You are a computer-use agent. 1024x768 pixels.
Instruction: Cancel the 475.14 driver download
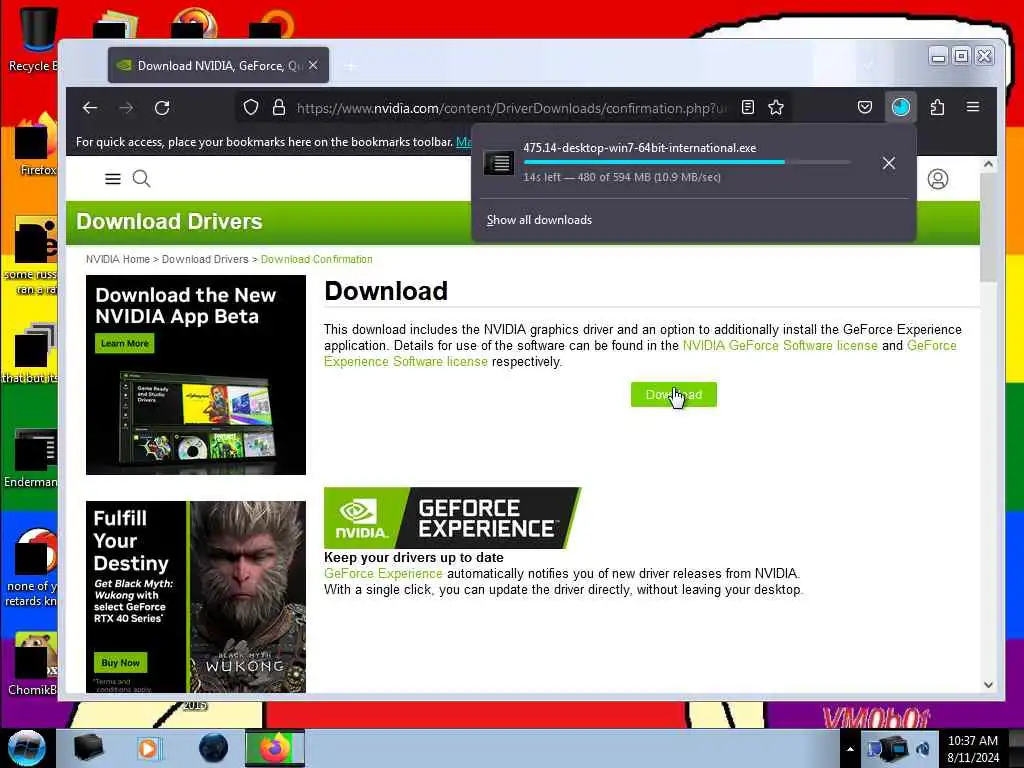coord(889,163)
